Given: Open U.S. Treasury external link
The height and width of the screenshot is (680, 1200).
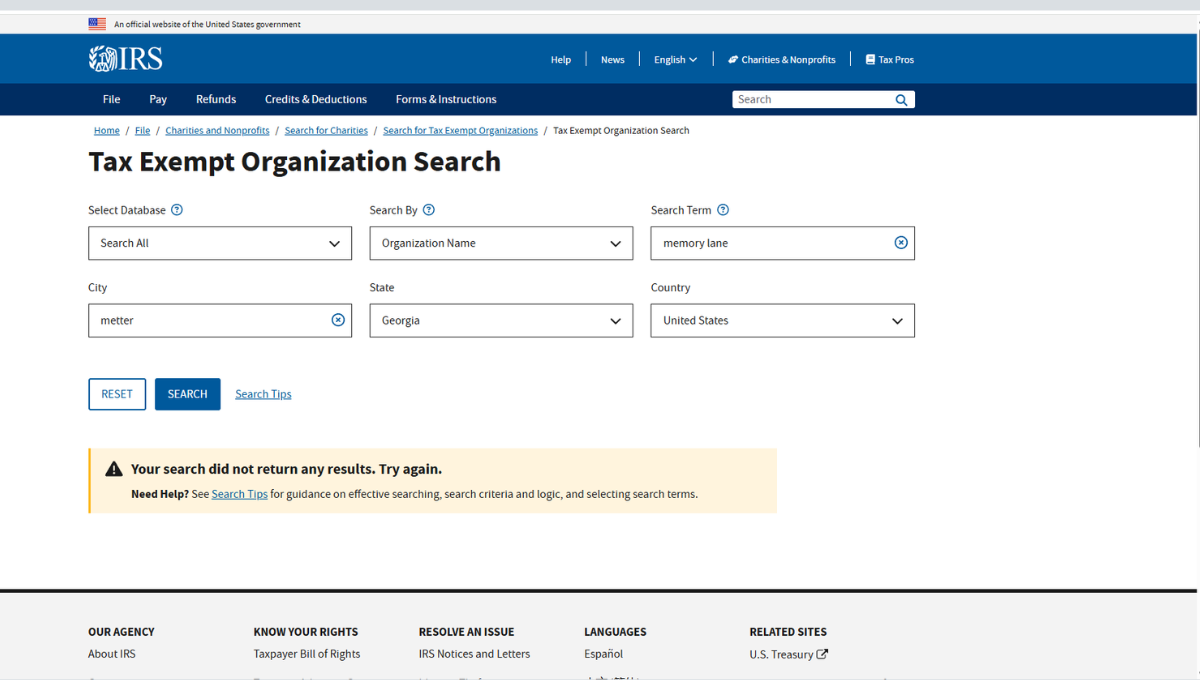Looking at the screenshot, I should pyautogui.click(x=788, y=654).
